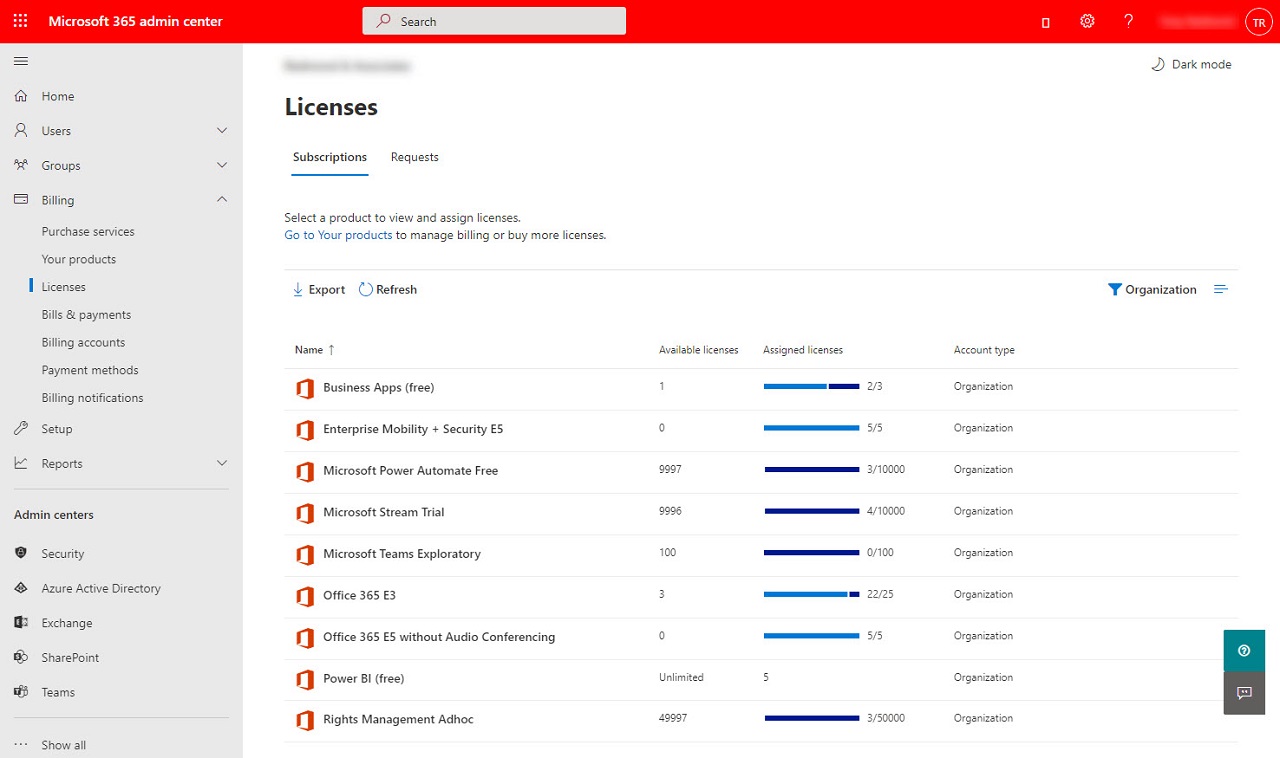1280x758 pixels.
Task: Show all navigation items
Action: (64, 745)
